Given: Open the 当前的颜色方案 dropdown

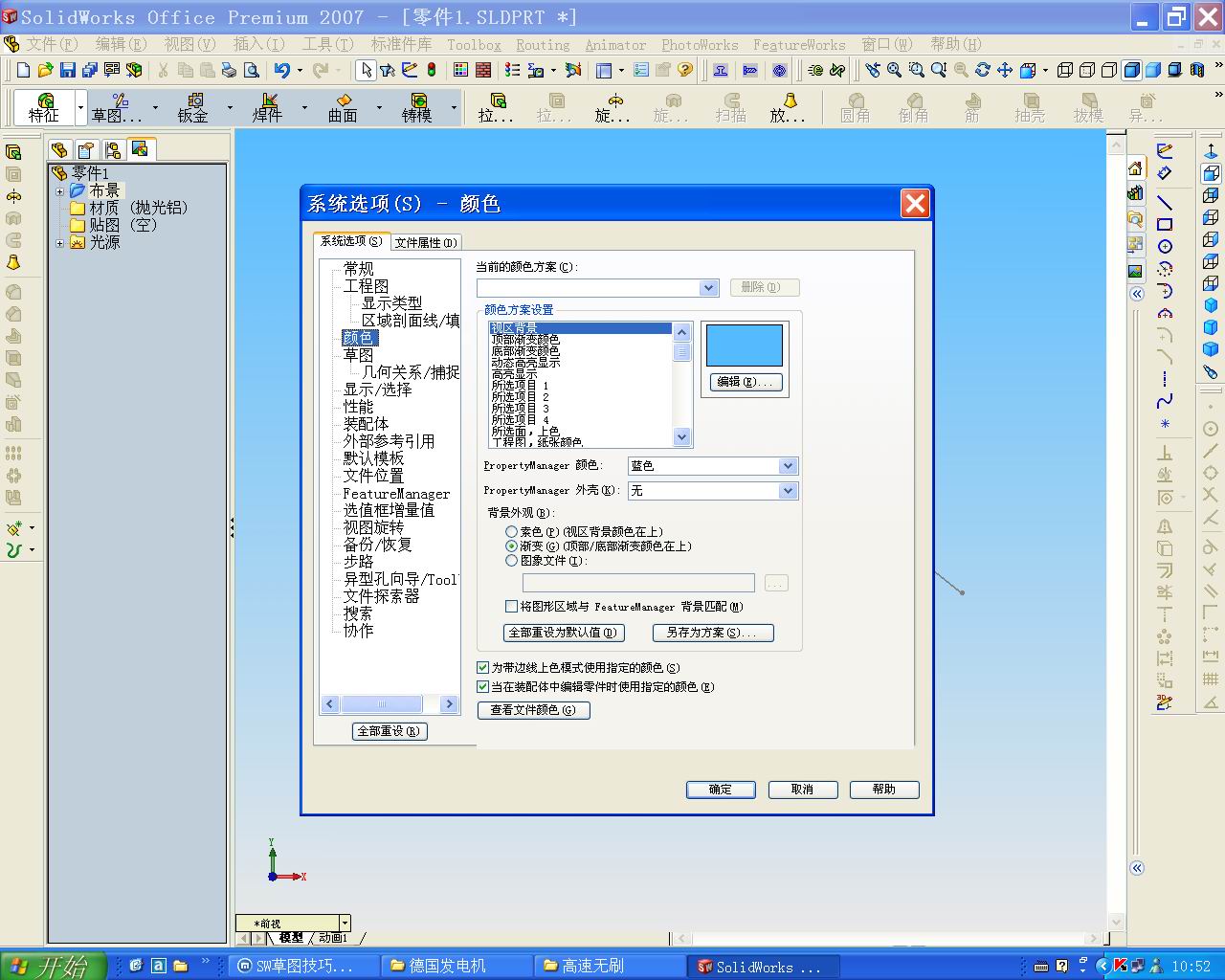Looking at the screenshot, I should 708,287.
